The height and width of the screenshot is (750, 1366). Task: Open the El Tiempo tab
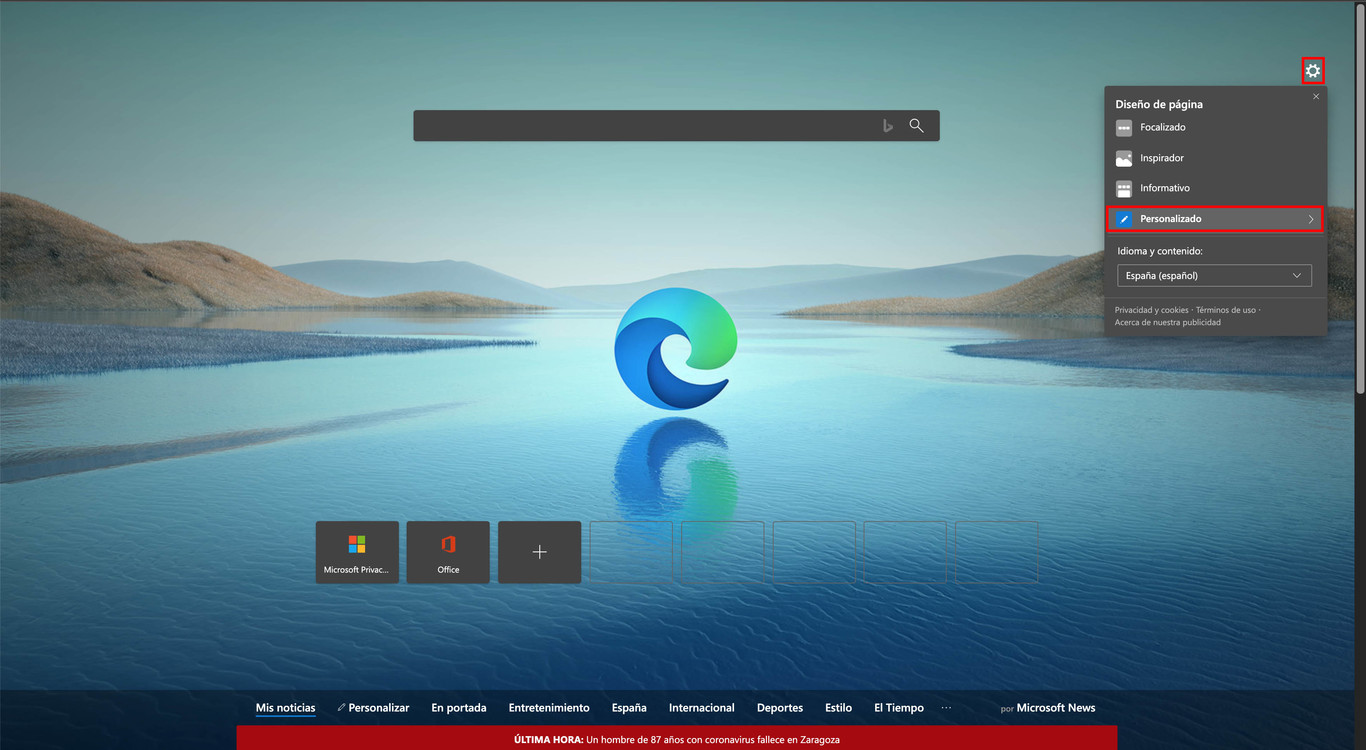point(898,708)
